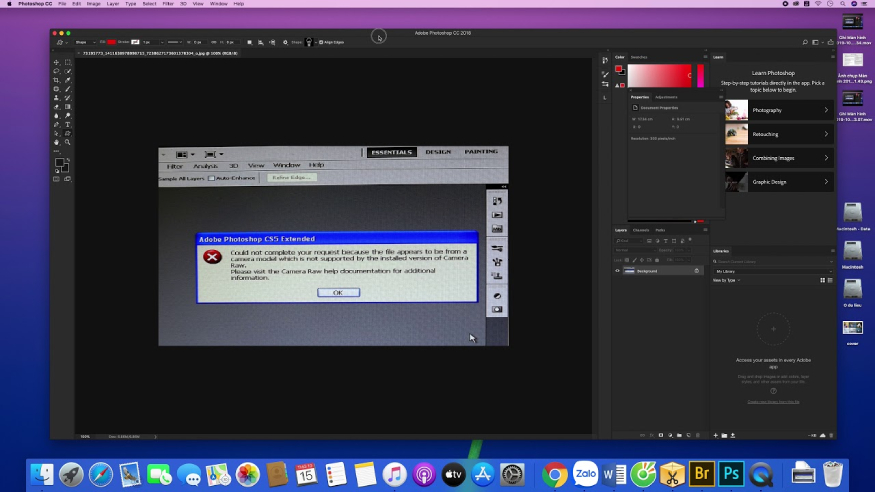Select the Brush tool

click(68, 89)
